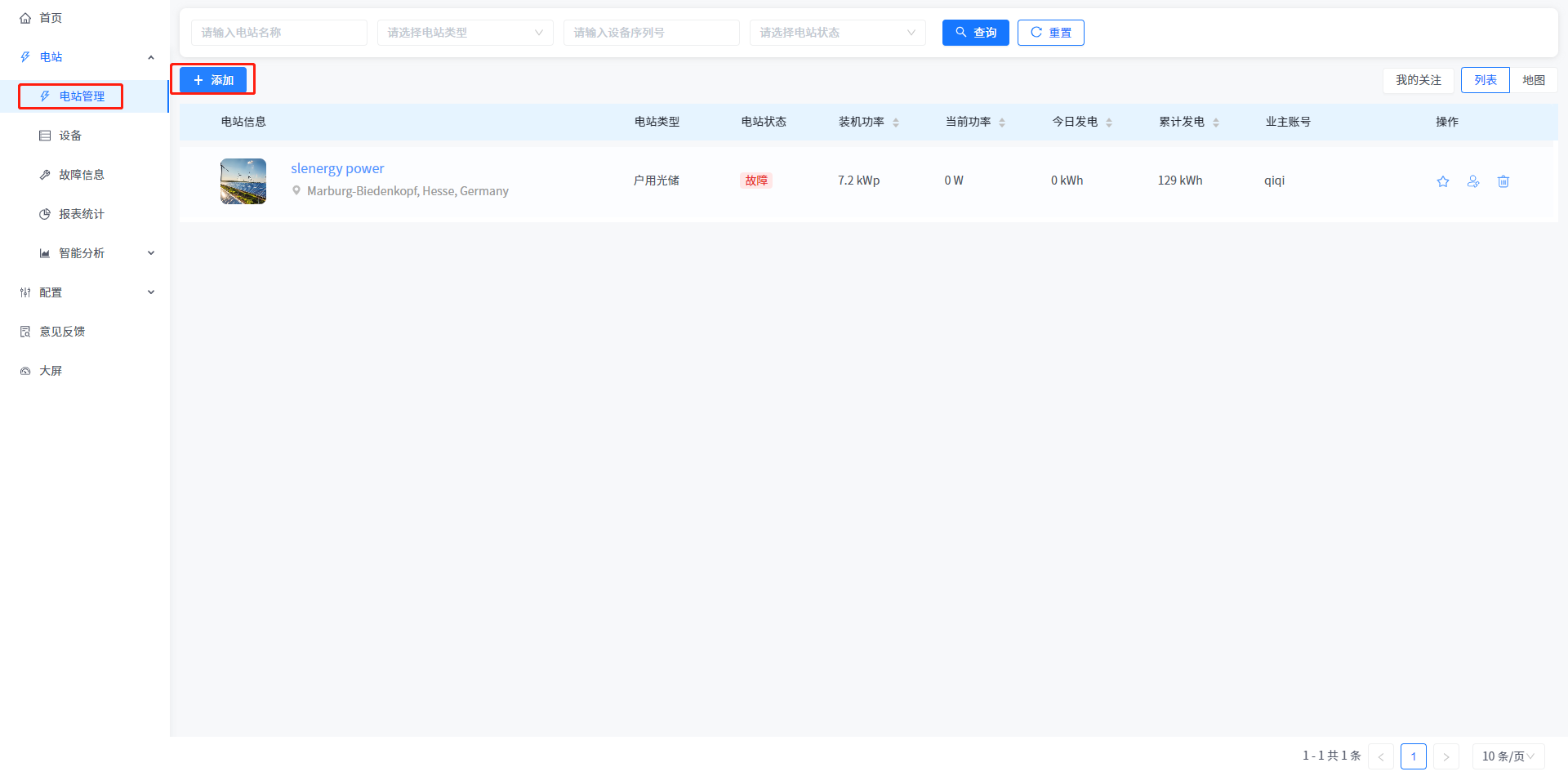
Task: Click the 添加 add station button
Action: point(213,80)
